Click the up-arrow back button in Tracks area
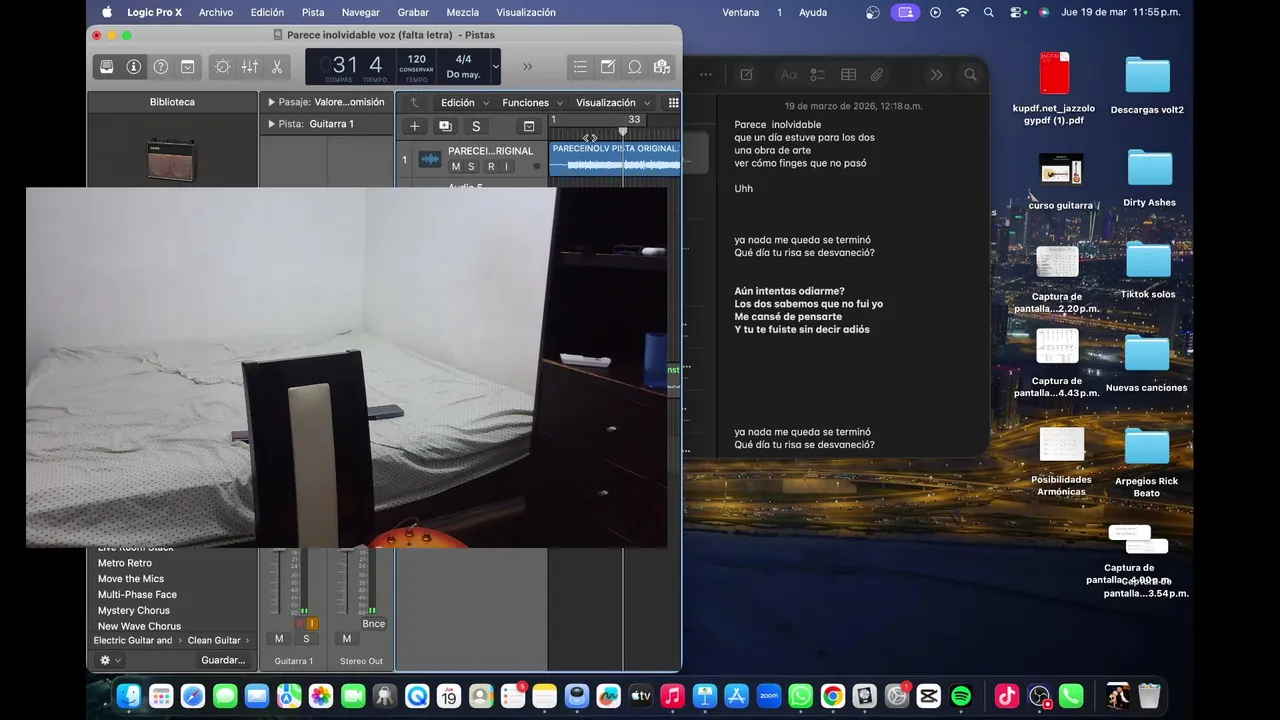 (x=414, y=102)
